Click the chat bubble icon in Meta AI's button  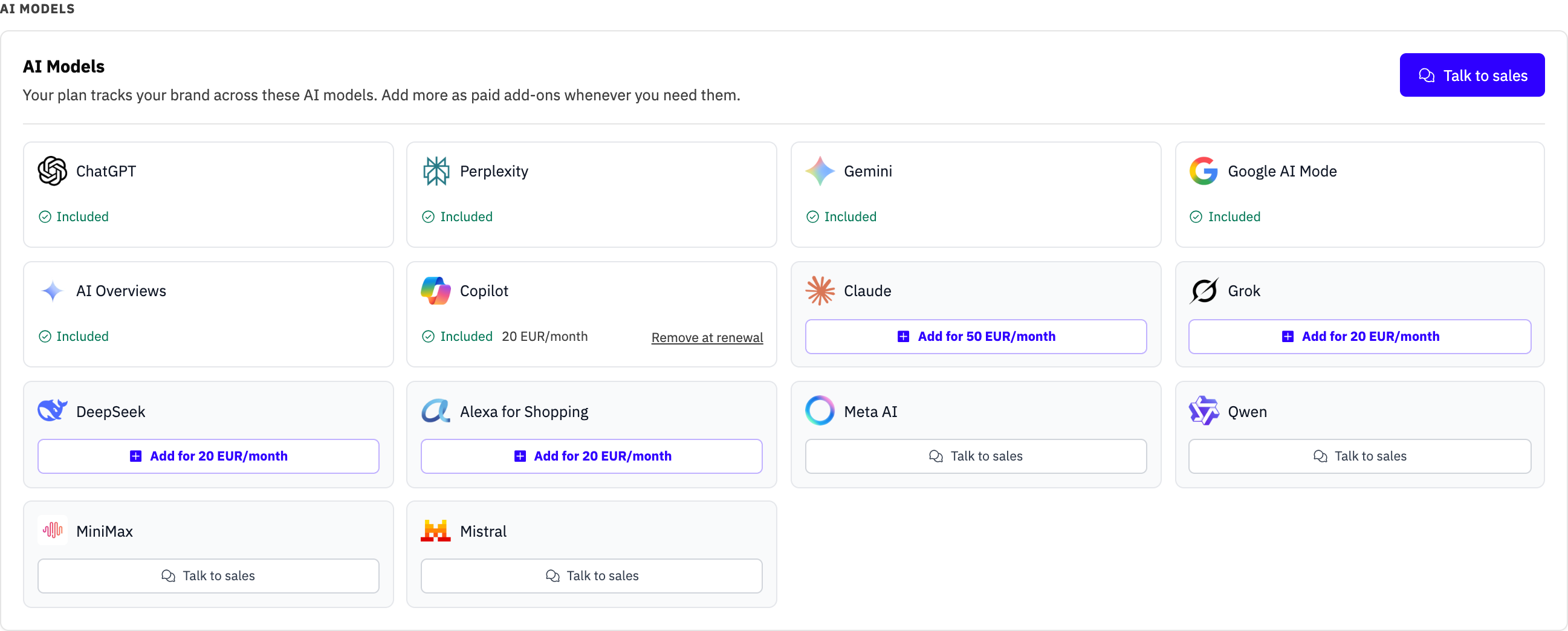(x=936, y=457)
